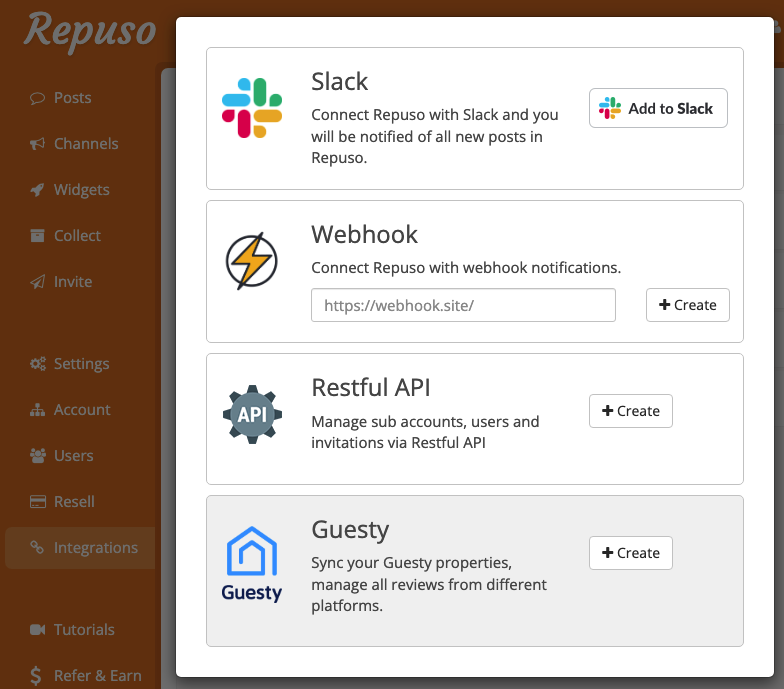Click the Channels megaphone icon
The width and height of the screenshot is (784, 689).
[x=37, y=144]
